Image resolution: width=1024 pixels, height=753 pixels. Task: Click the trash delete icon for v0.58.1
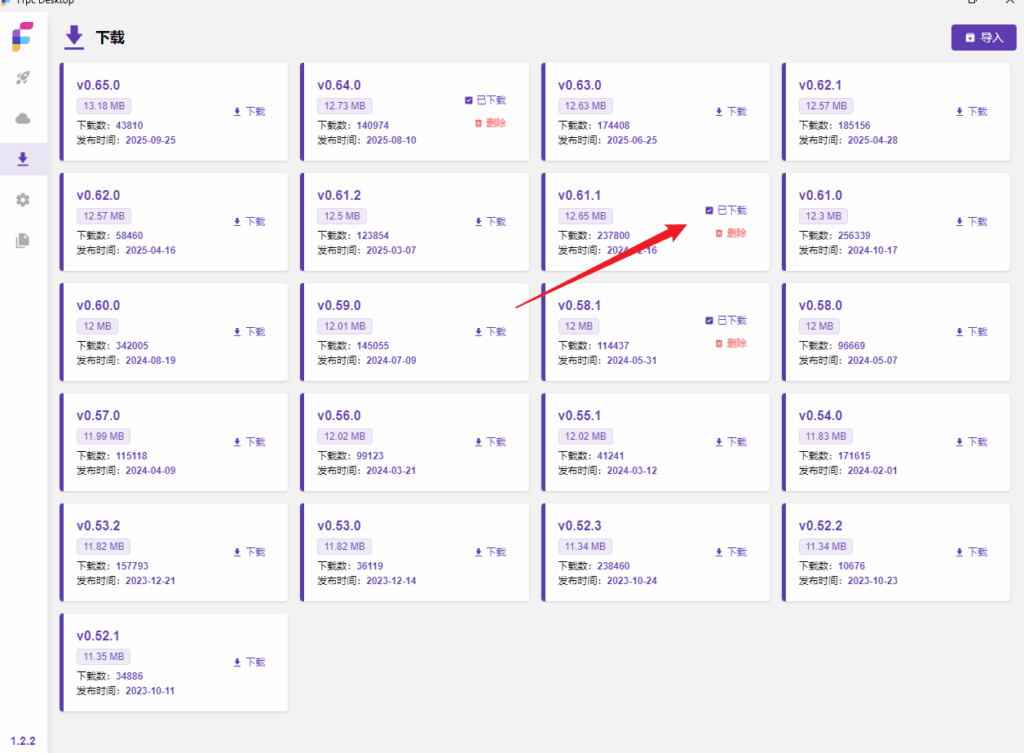coord(719,343)
